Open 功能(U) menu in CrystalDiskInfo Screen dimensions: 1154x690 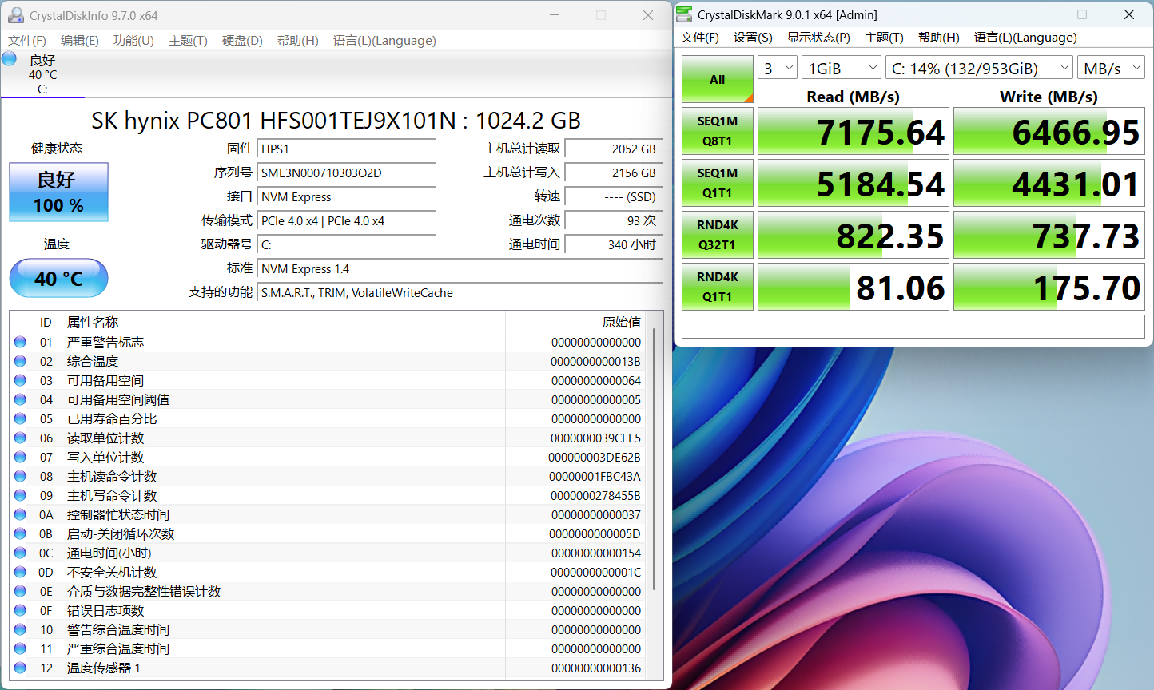click(x=133, y=40)
